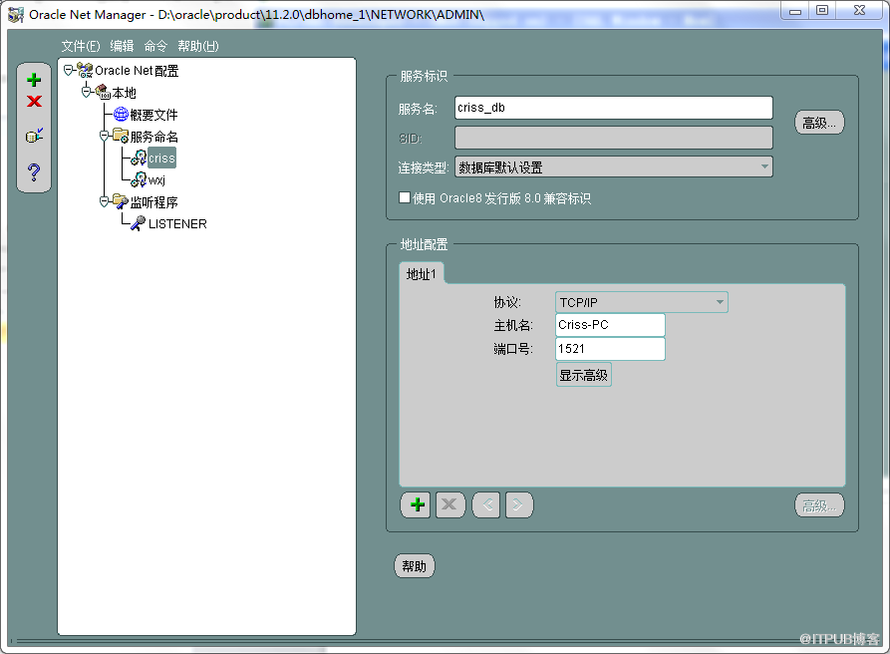Collapse the 服务命名 tree node
The width and height of the screenshot is (890, 654).
pyautogui.click(x=104, y=136)
